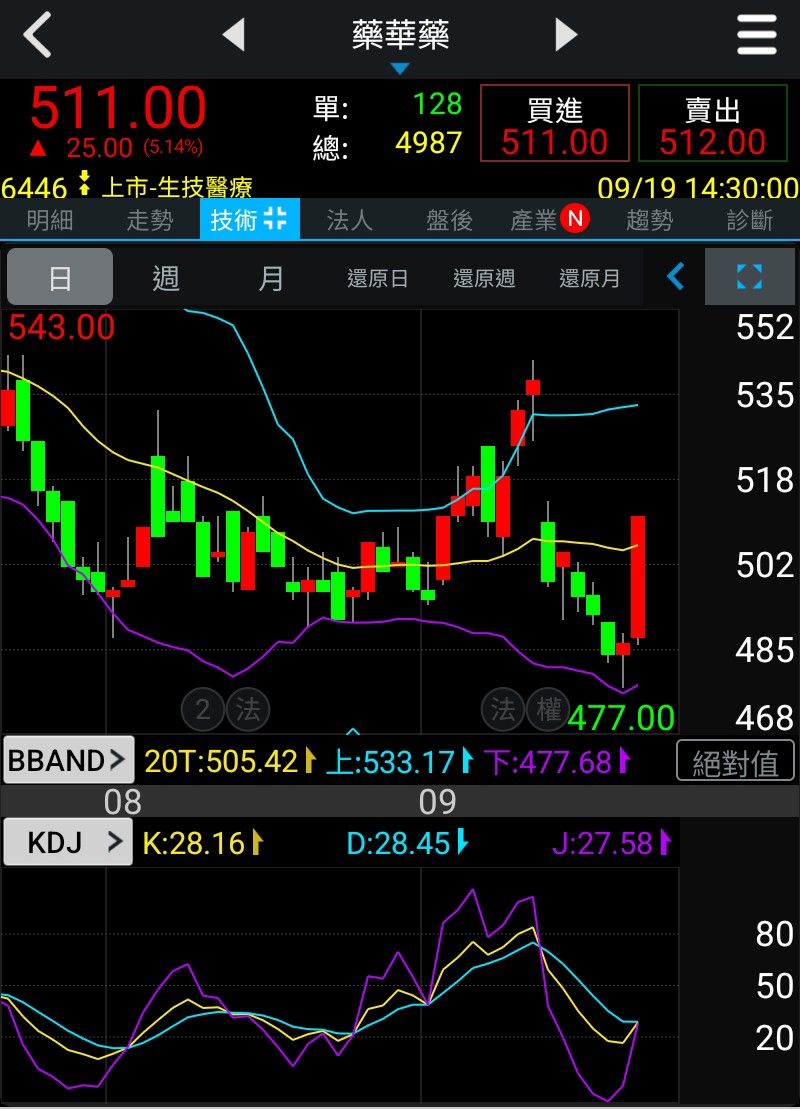The height and width of the screenshot is (1109, 800).
Task: Tap the total volume 4987
Action: coord(428,143)
